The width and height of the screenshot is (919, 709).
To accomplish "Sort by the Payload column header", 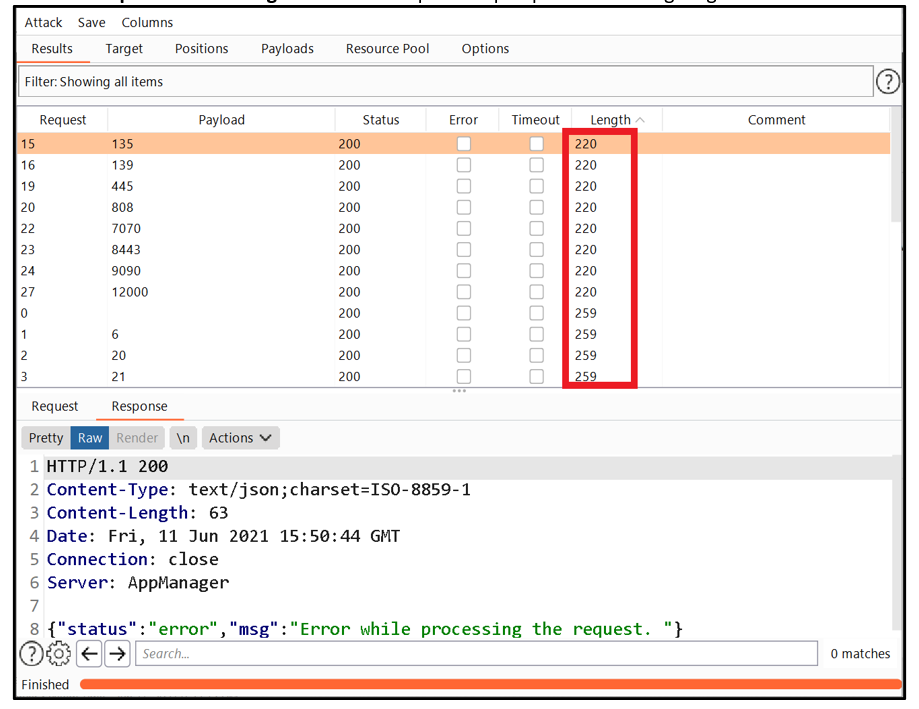I will pyautogui.click(x=222, y=120).
